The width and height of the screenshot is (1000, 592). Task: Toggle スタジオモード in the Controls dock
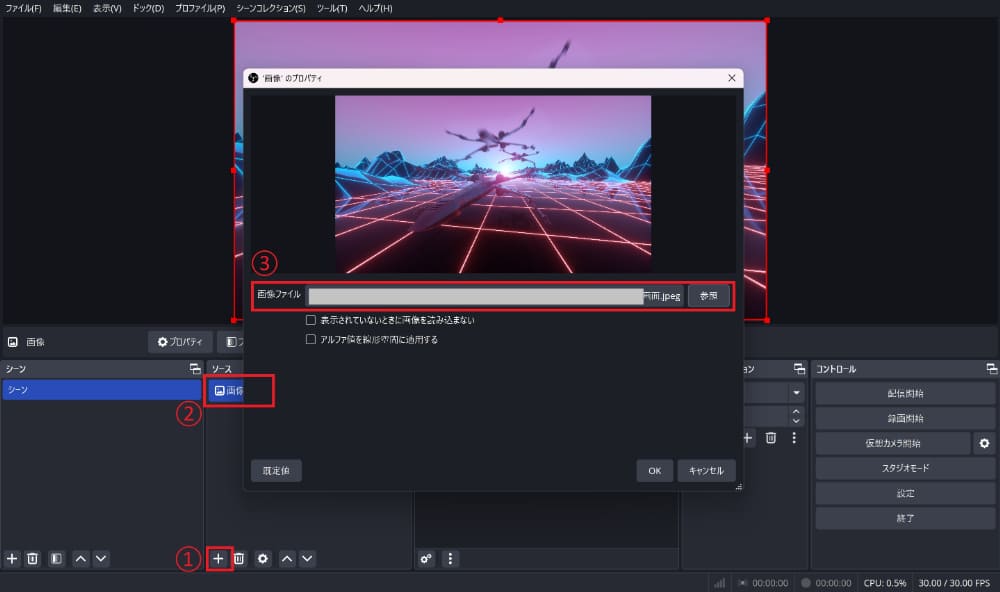coord(905,468)
